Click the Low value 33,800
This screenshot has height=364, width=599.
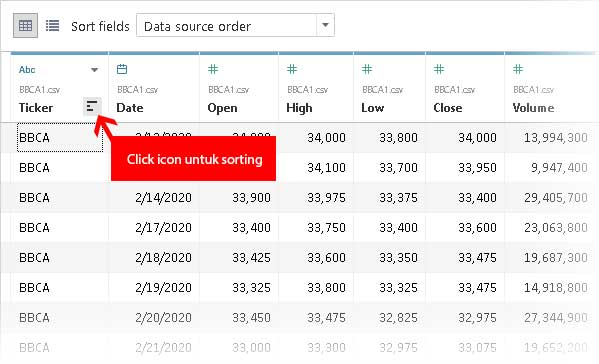pos(398,138)
